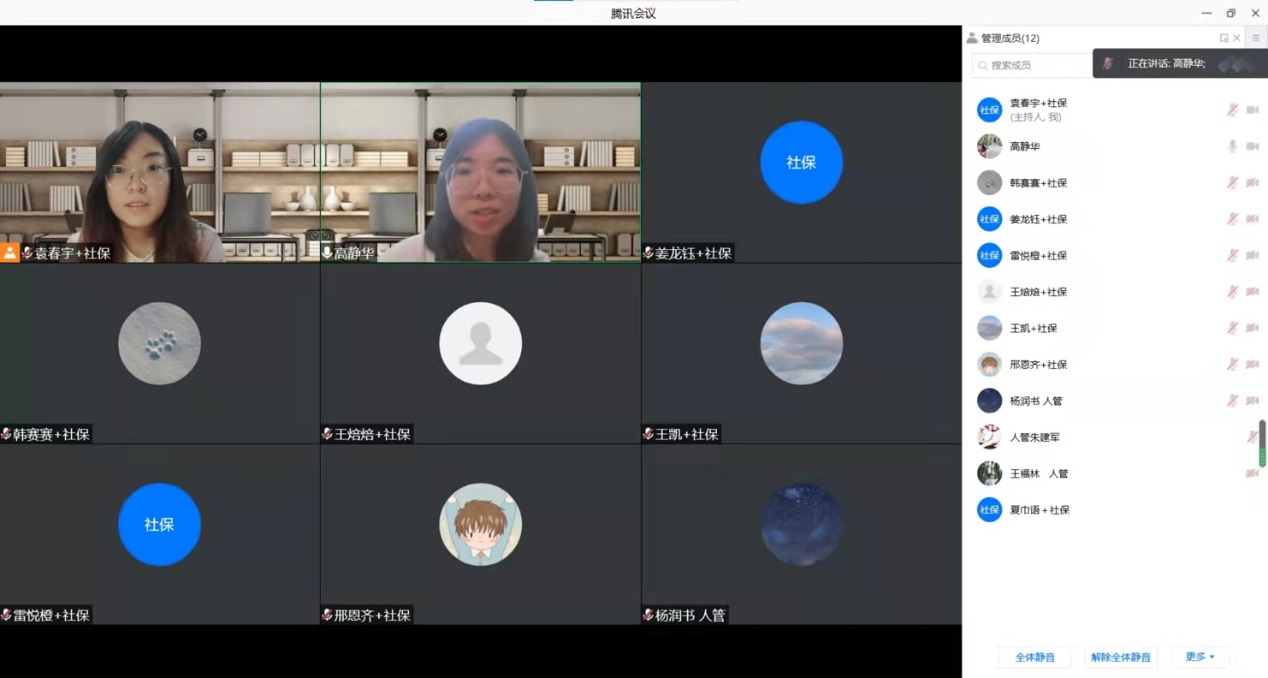Click the orange host icon on 袁春宇's video
The width and height of the screenshot is (1268, 678).
pyautogui.click(x=10, y=253)
